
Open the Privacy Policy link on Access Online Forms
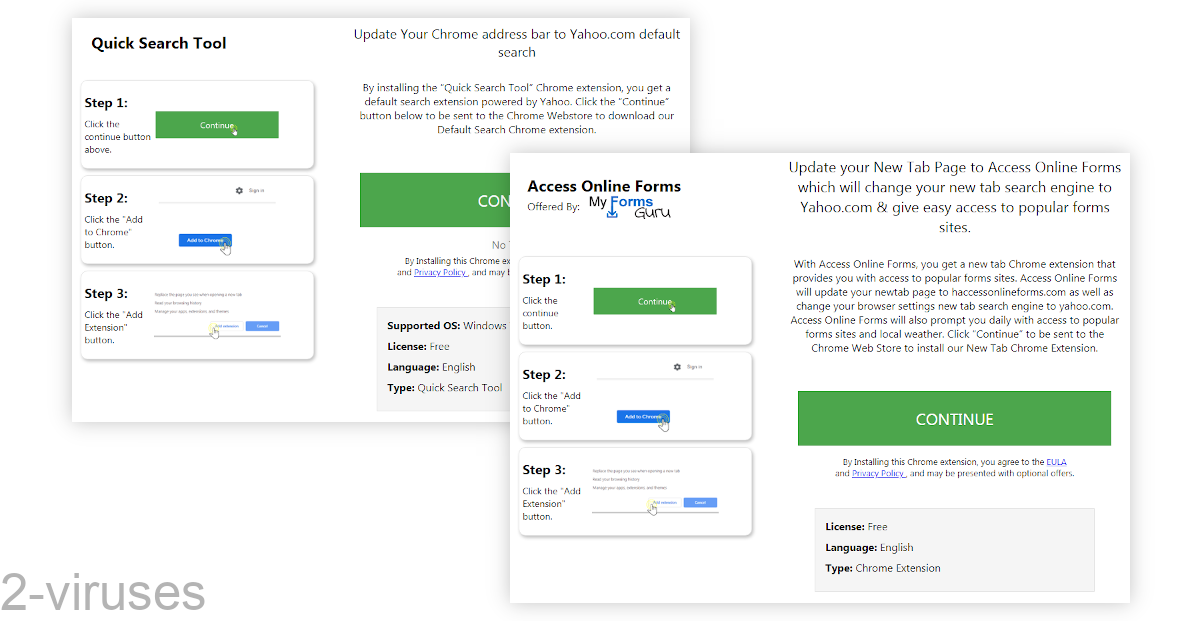(878, 473)
